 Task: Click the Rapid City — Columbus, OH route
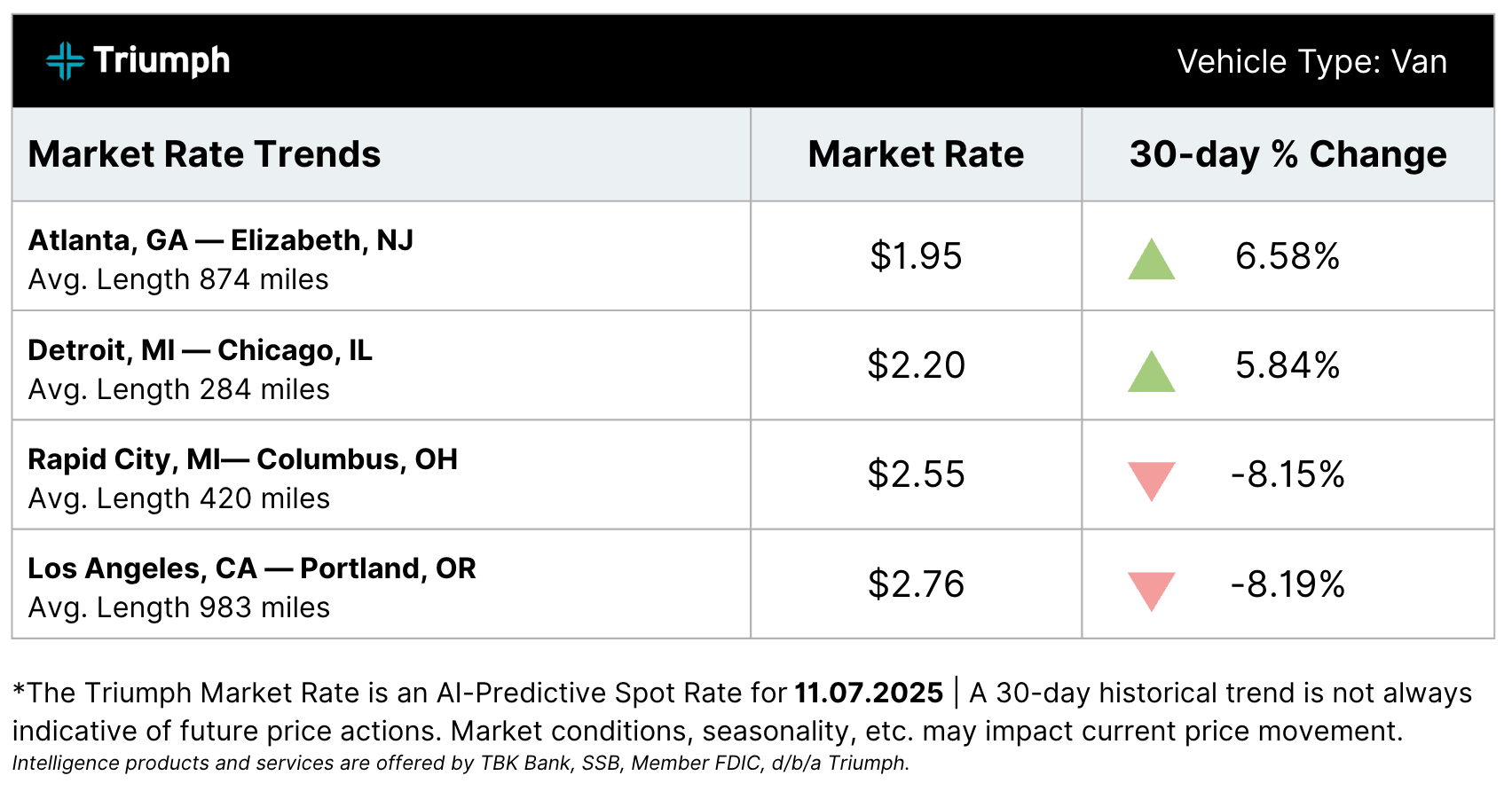242,459
